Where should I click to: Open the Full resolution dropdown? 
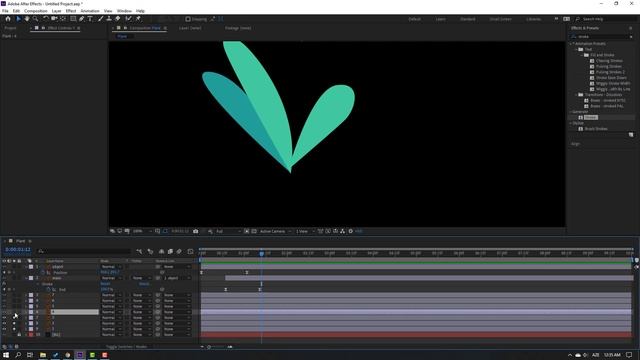(228, 231)
